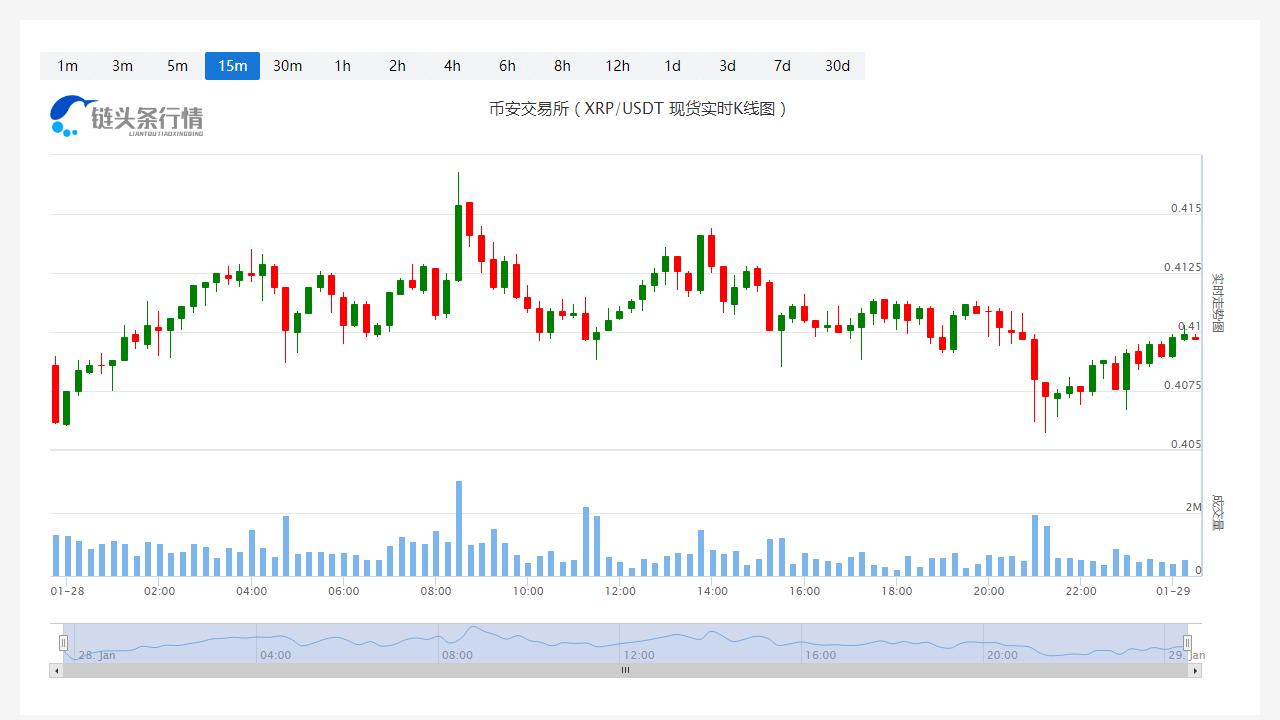Pick the 3d interval tab
The height and width of the screenshot is (720, 1280).
point(727,66)
